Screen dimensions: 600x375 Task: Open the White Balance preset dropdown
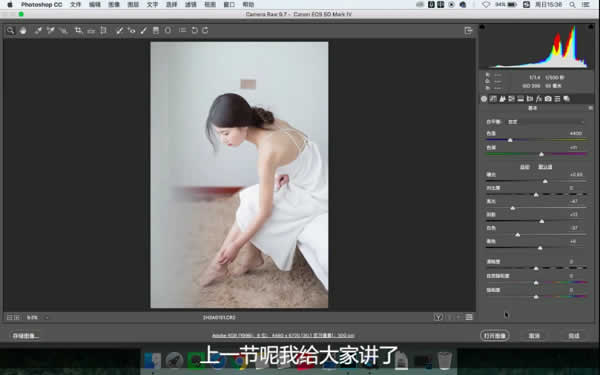546,122
